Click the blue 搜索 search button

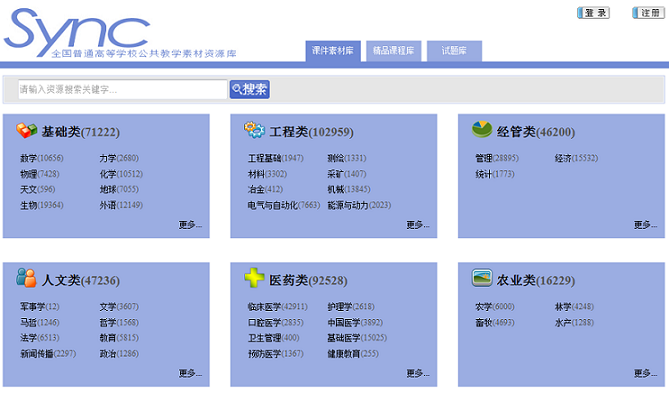click(x=250, y=89)
